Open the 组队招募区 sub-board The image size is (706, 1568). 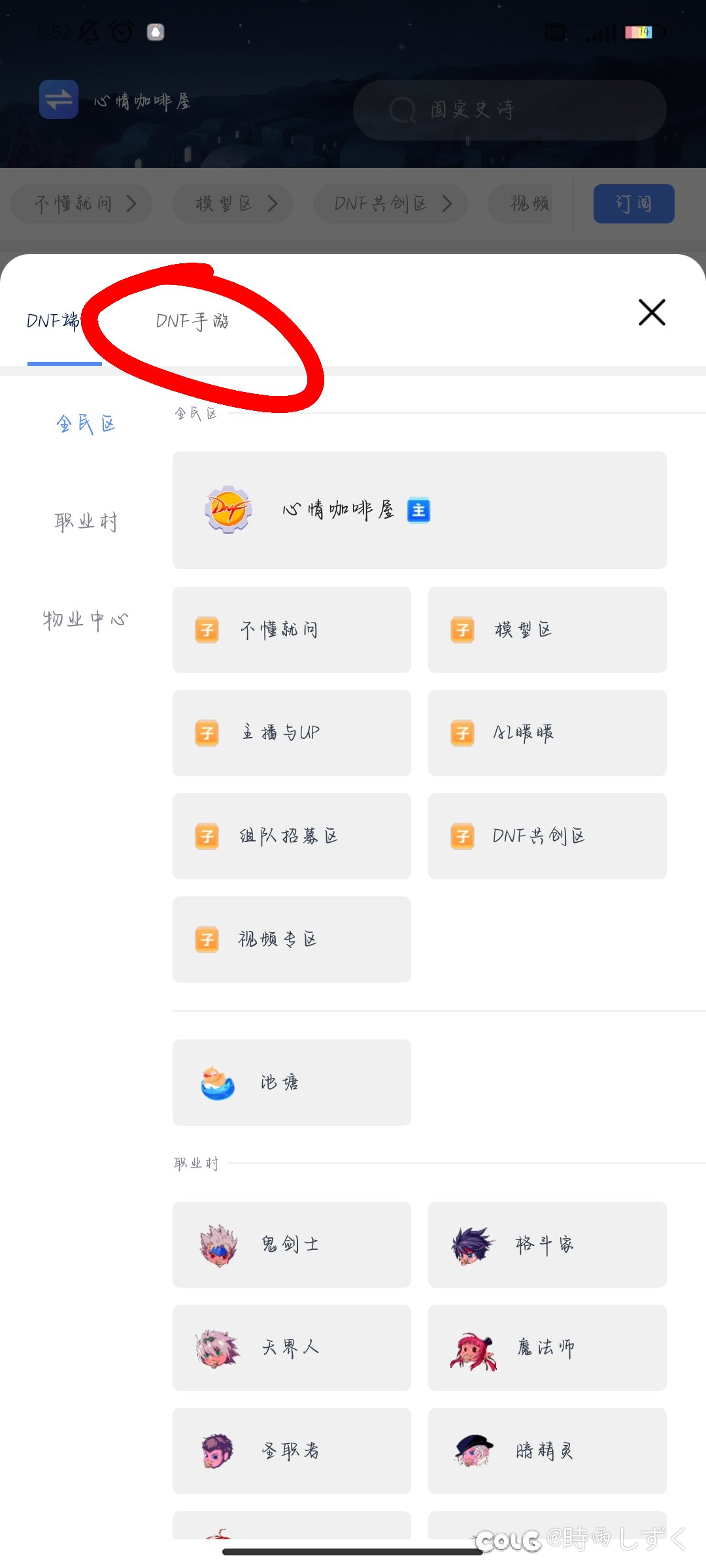(292, 836)
